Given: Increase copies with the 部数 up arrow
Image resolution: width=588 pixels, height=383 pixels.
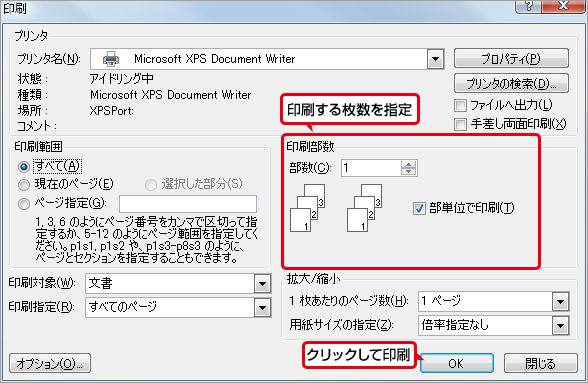Looking at the screenshot, I should (x=408, y=164).
